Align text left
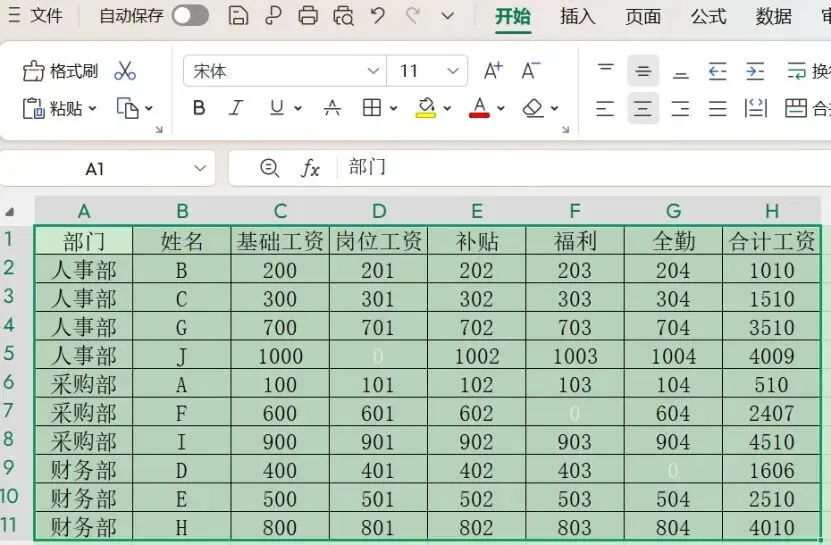Viewport: 831px width, 545px height. pyautogui.click(x=605, y=108)
